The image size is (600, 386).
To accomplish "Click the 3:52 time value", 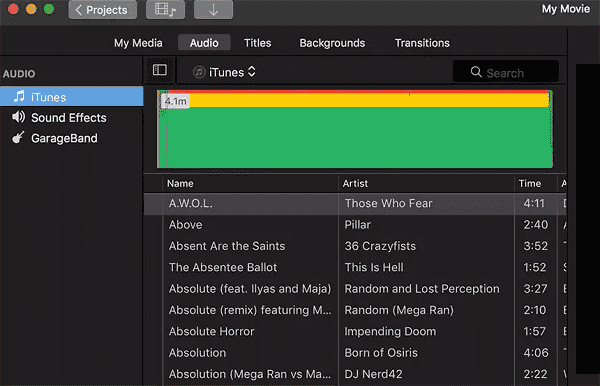I will click(535, 246).
